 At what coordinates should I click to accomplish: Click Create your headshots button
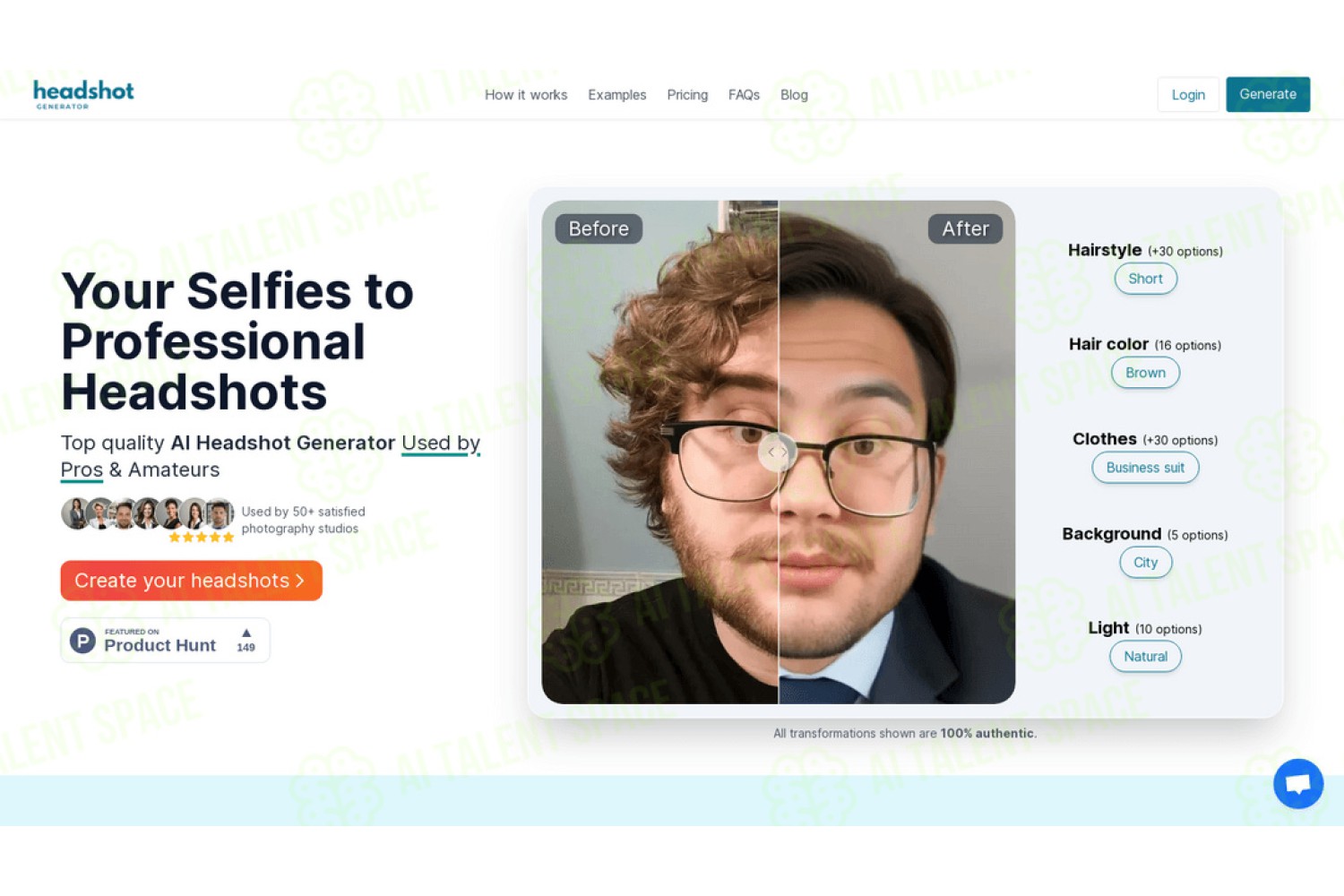[x=191, y=581]
